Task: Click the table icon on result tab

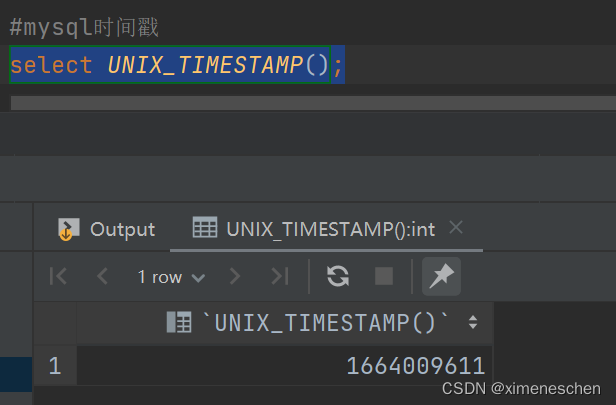Action: 204,229
